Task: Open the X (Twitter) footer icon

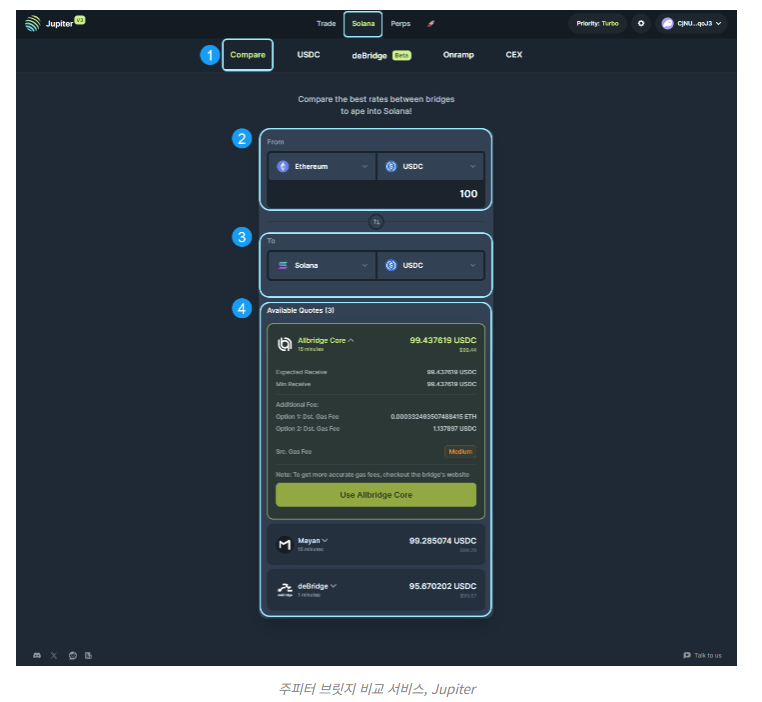Action: [x=54, y=655]
